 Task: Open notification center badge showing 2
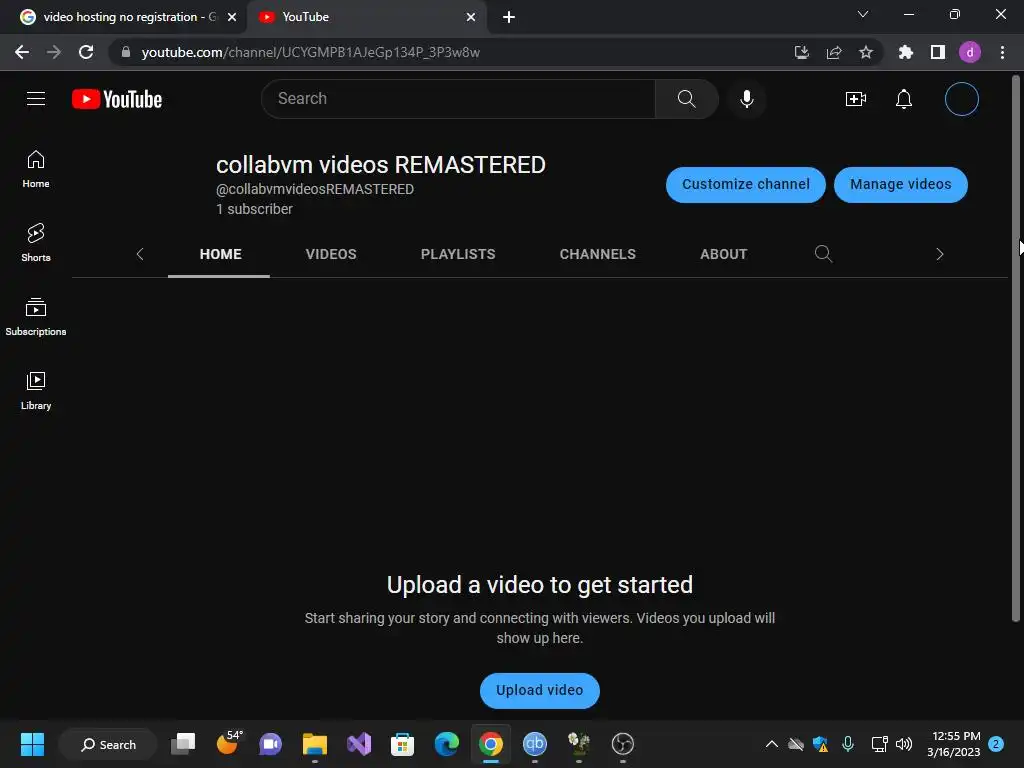pos(996,744)
